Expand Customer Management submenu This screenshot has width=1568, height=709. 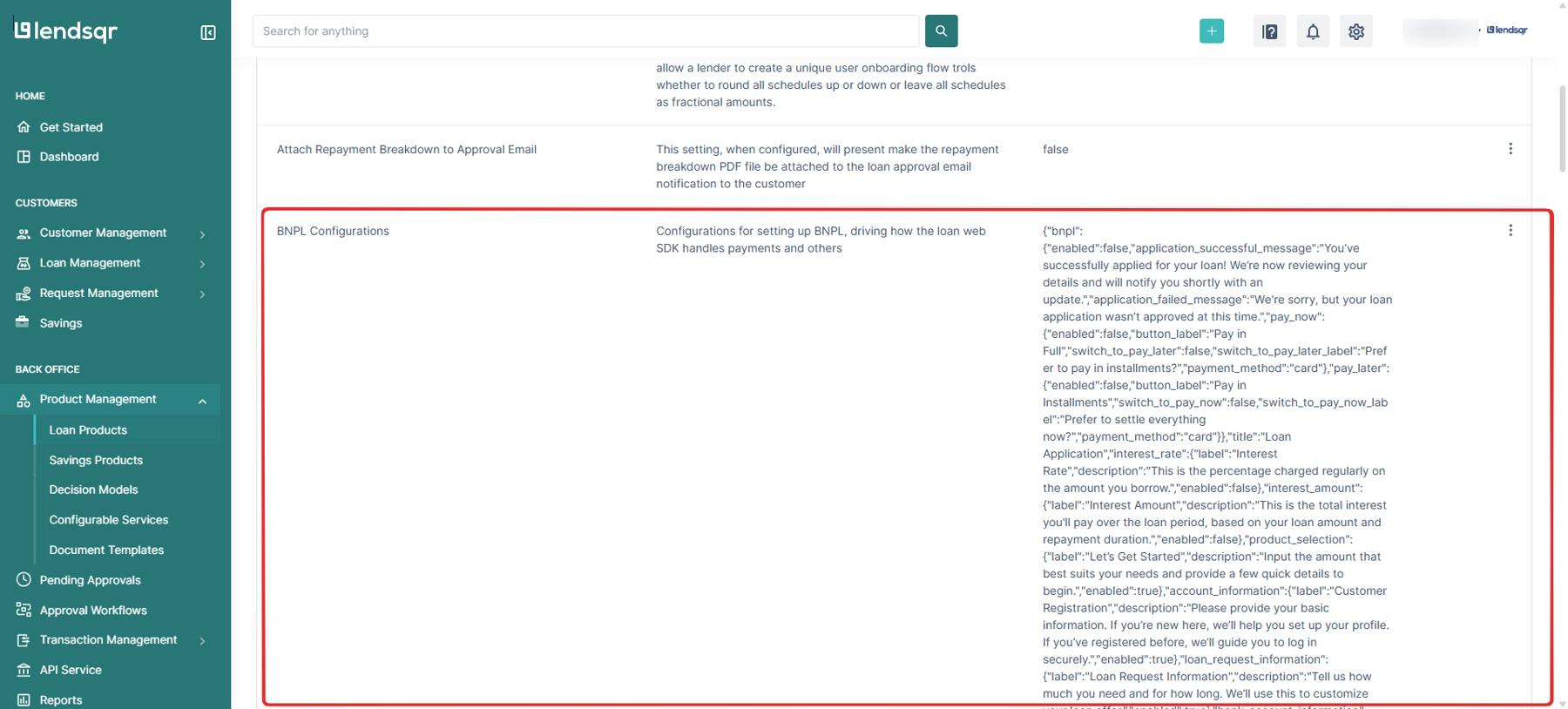pos(202,233)
